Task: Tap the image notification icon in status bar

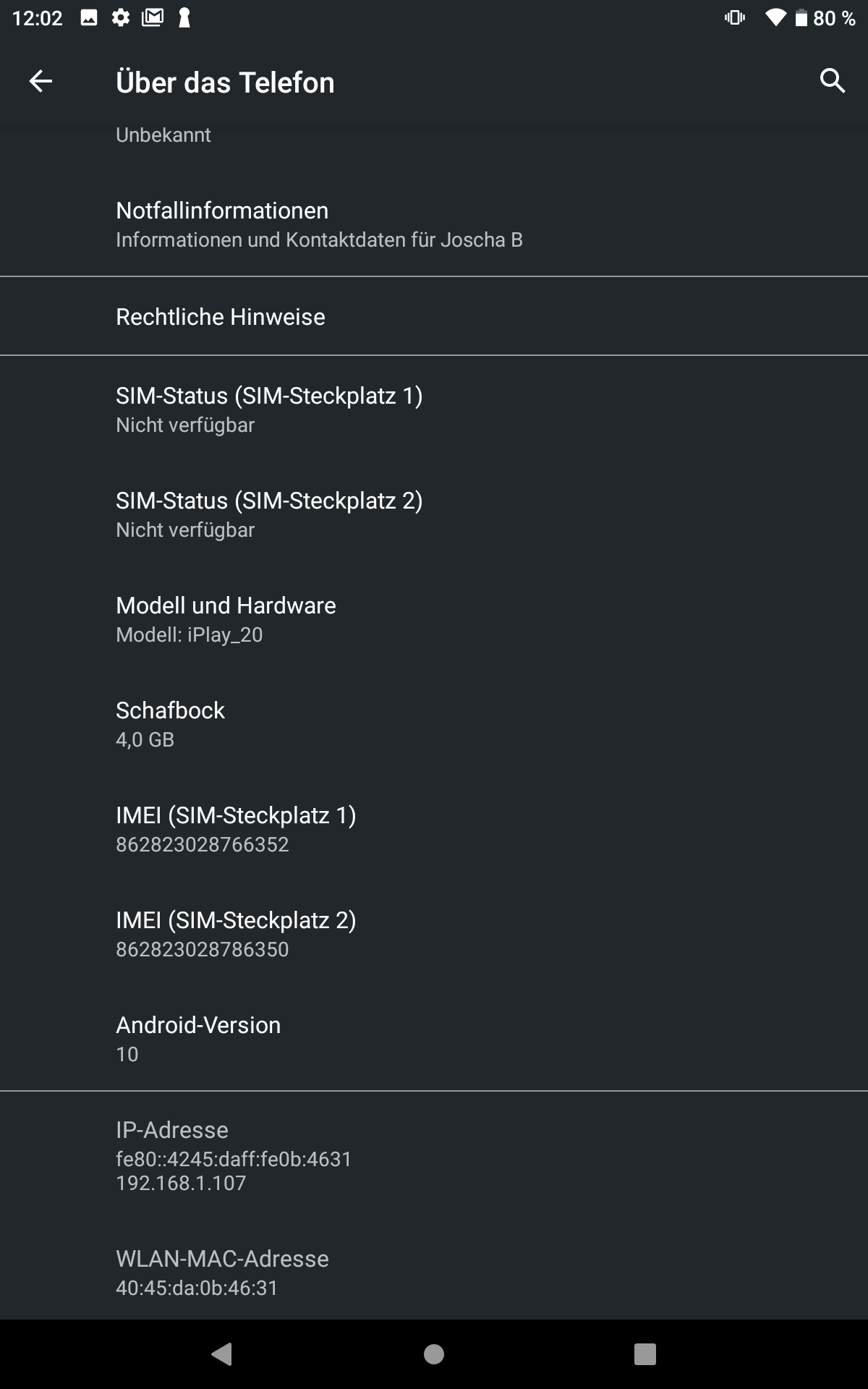Action: 89,18
